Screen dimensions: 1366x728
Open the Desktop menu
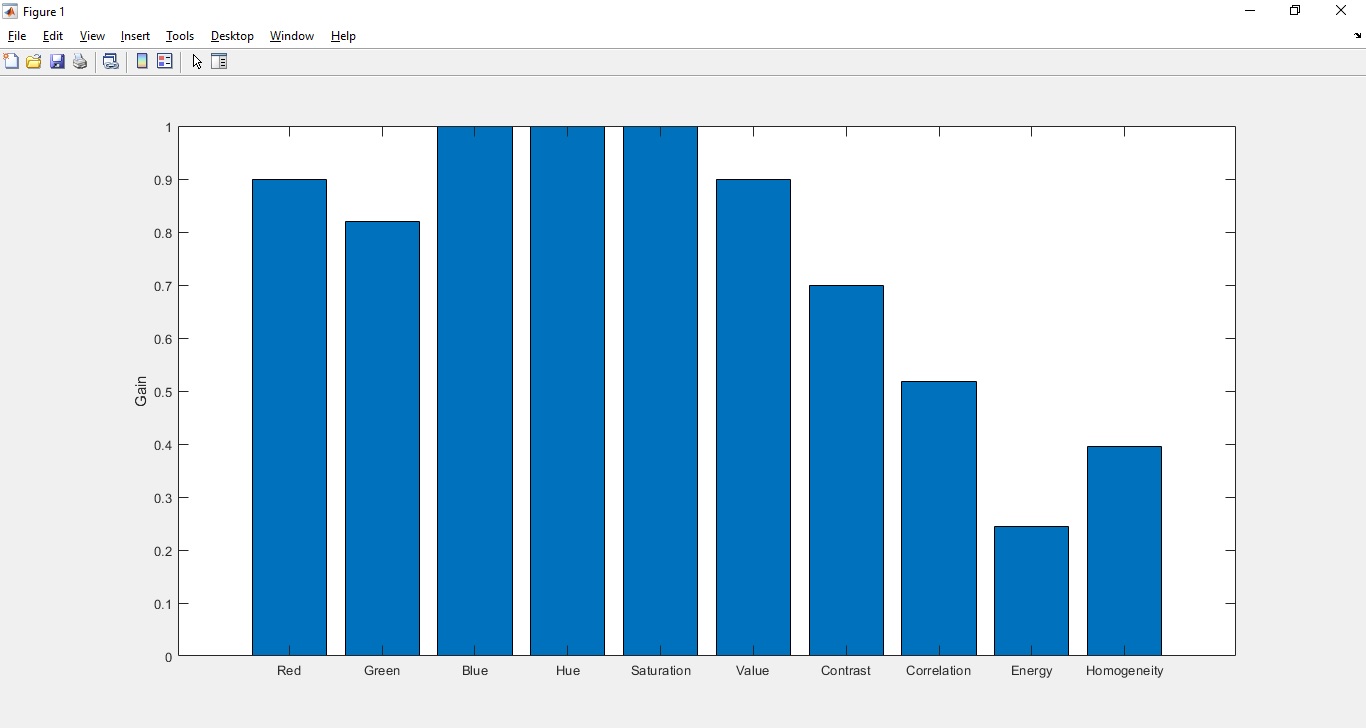tap(232, 36)
